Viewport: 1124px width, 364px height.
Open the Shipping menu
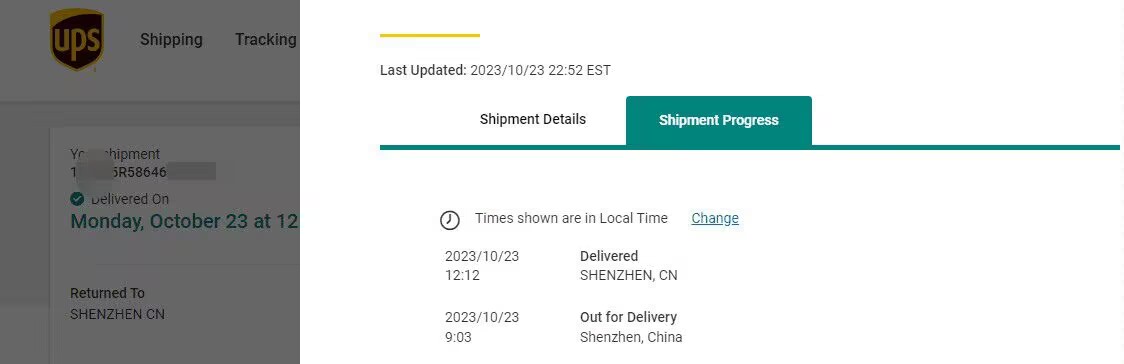[x=171, y=39]
